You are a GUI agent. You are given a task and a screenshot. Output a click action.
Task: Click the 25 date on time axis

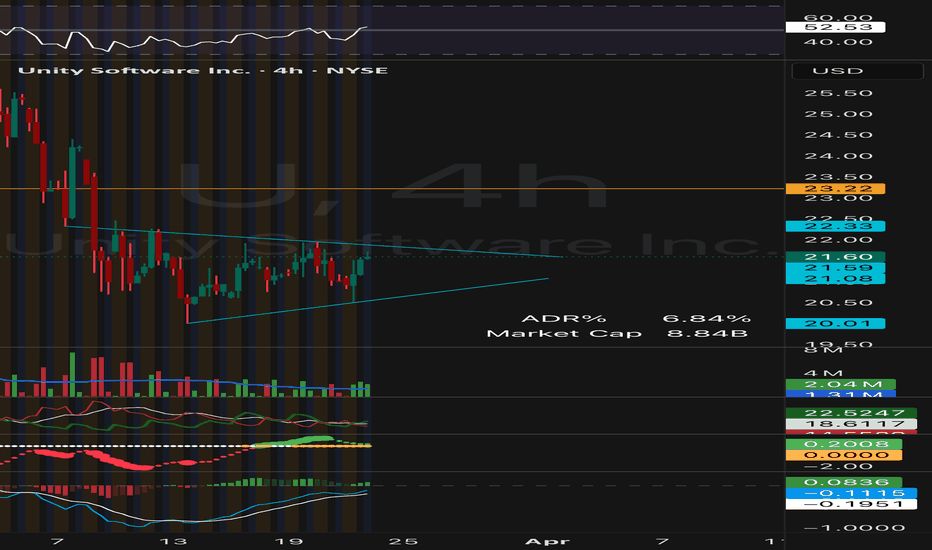(403, 542)
